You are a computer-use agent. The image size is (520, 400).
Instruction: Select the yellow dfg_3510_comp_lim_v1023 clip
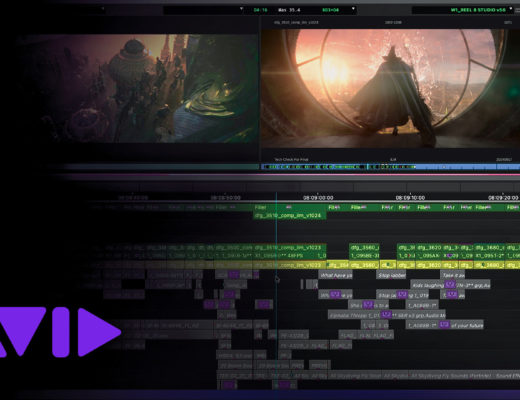click(x=289, y=265)
